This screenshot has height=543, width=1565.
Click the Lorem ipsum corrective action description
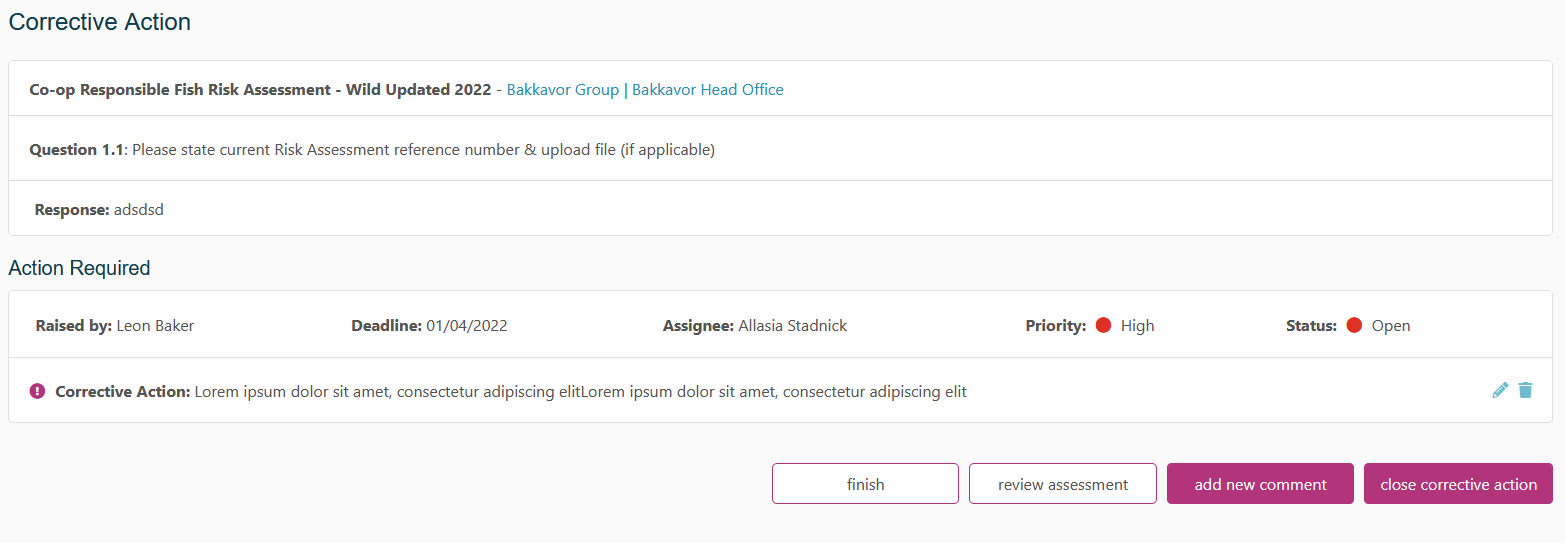point(580,392)
